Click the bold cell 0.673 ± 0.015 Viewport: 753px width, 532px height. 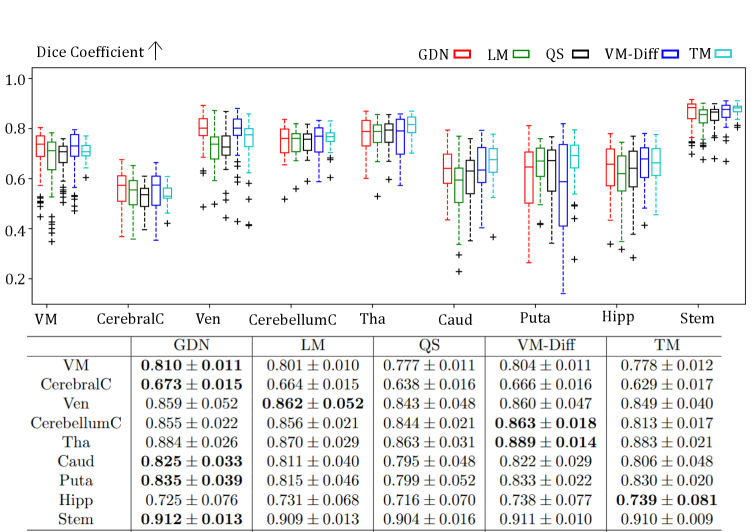(191, 385)
